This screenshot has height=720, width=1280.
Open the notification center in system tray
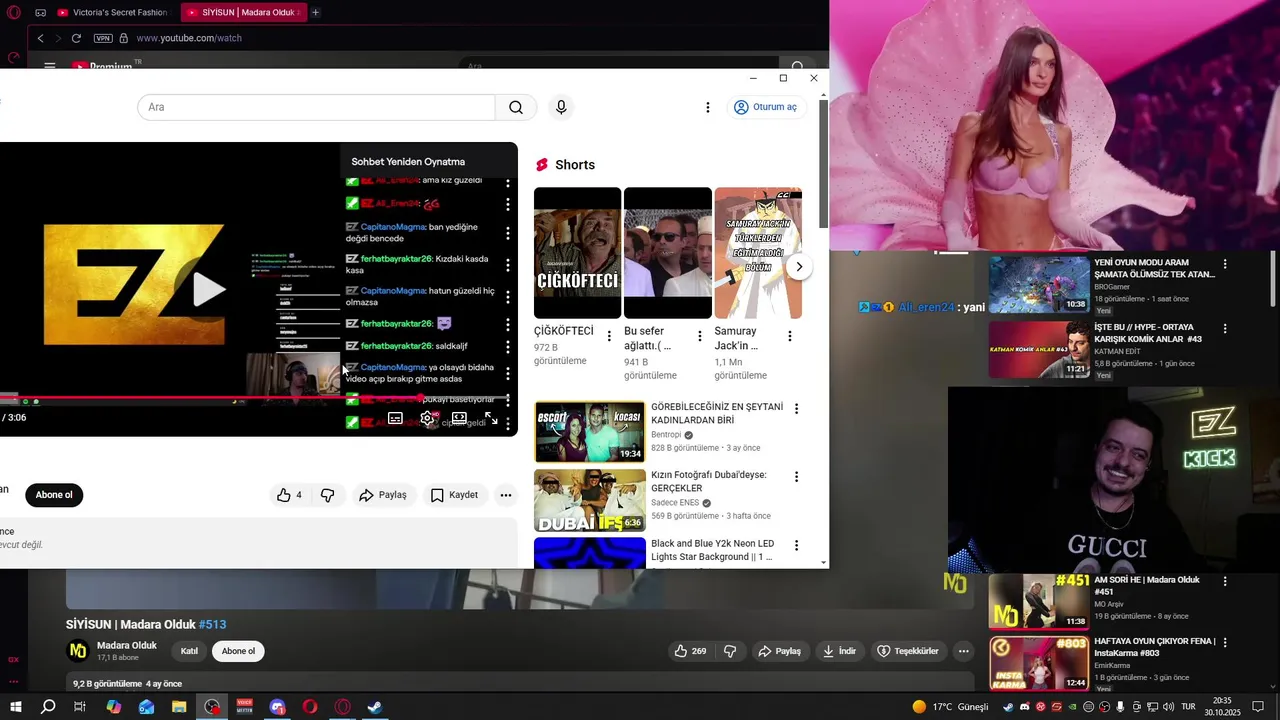[1258, 707]
